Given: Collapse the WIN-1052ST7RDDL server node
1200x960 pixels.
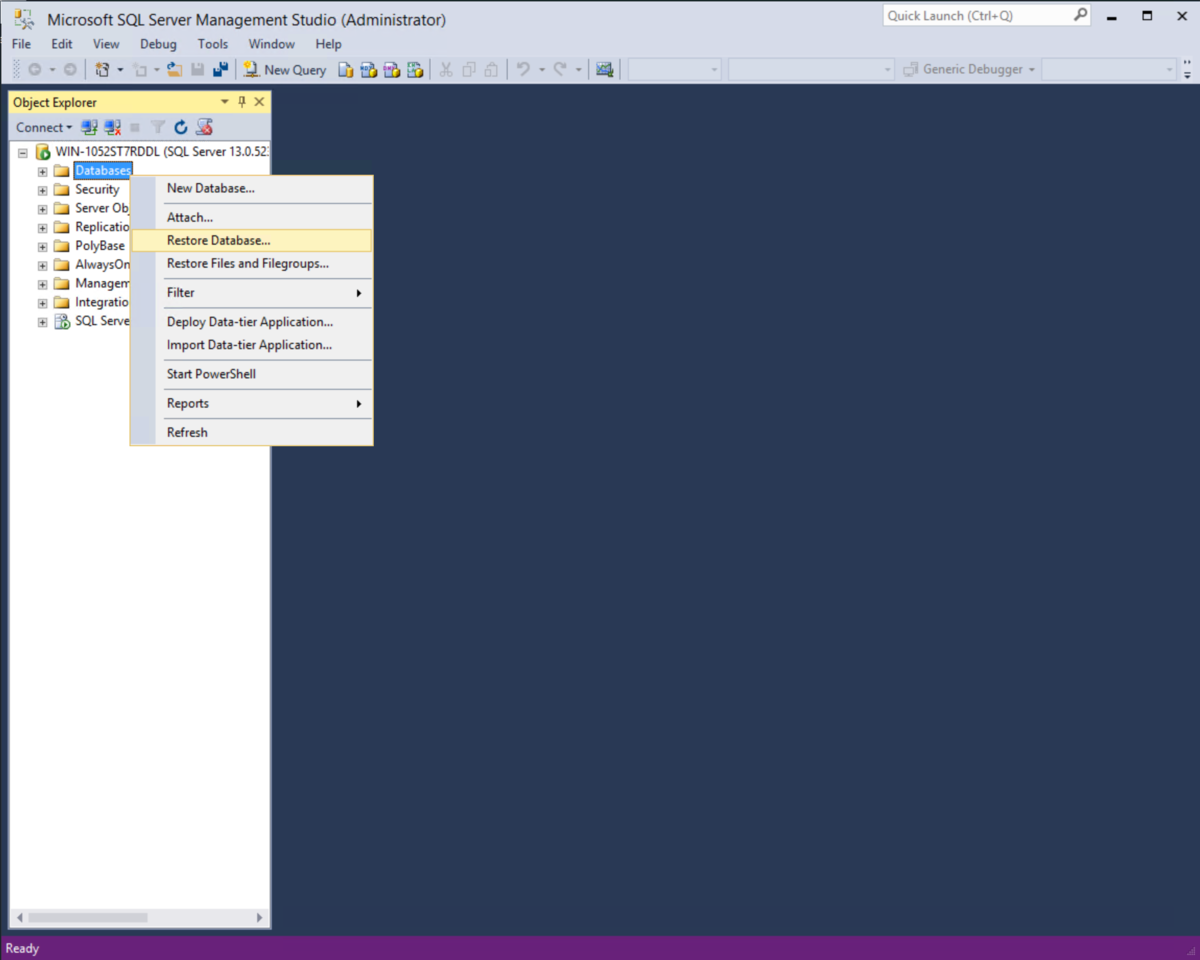Looking at the screenshot, I should pos(23,152).
